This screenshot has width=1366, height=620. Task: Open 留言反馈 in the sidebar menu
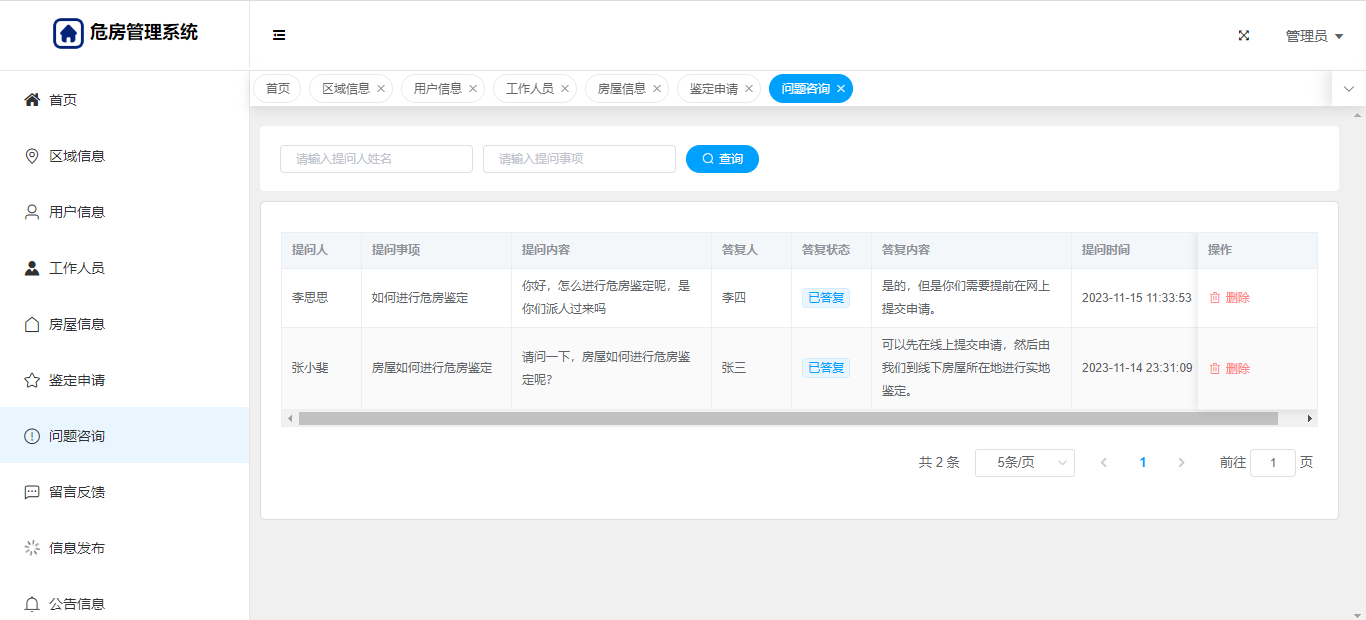[77, 492]
